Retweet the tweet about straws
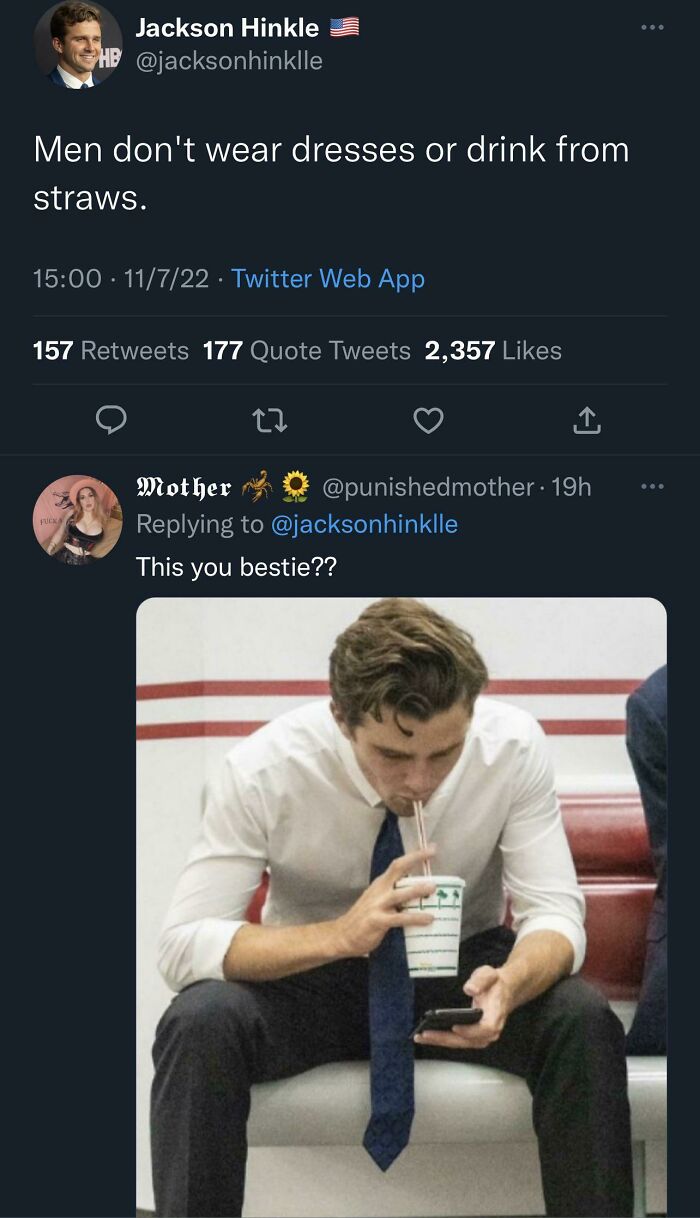The width and height of the screenshot is (700, 1218). click(x=268, y=421)
